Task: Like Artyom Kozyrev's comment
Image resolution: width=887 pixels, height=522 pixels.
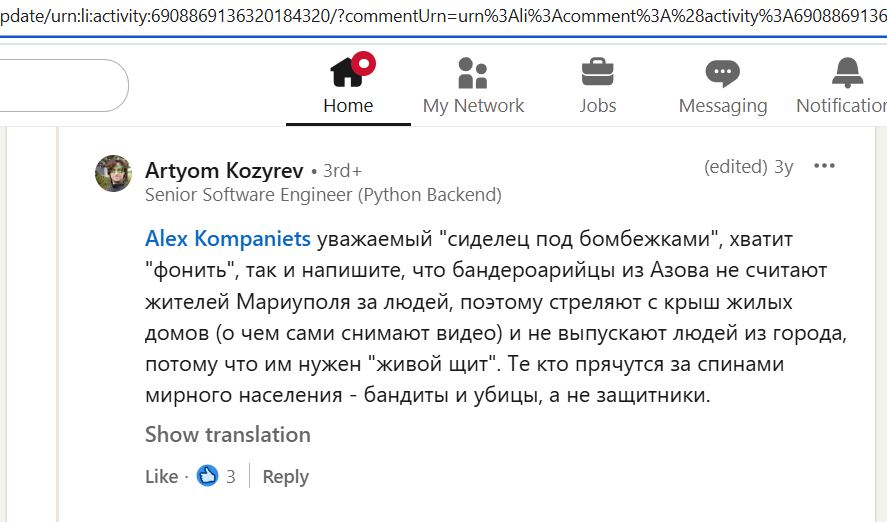Action: (x=161, y=477)
